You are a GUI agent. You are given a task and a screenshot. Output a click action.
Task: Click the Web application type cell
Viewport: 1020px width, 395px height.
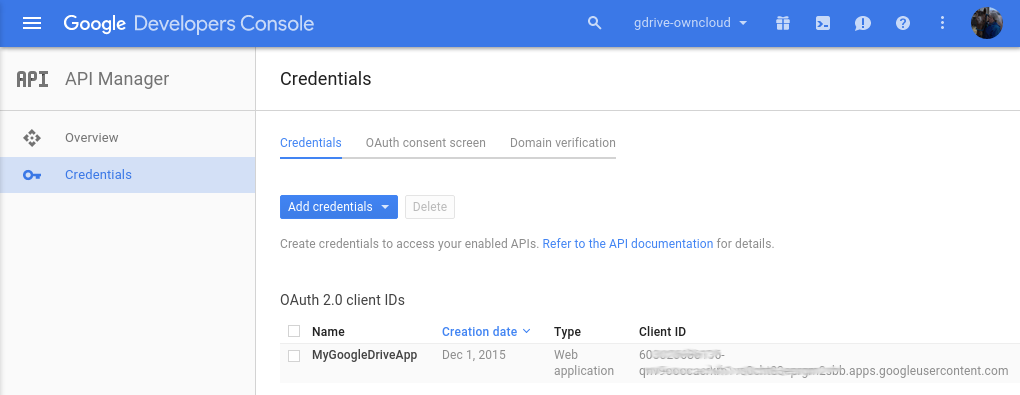(584, 363)
